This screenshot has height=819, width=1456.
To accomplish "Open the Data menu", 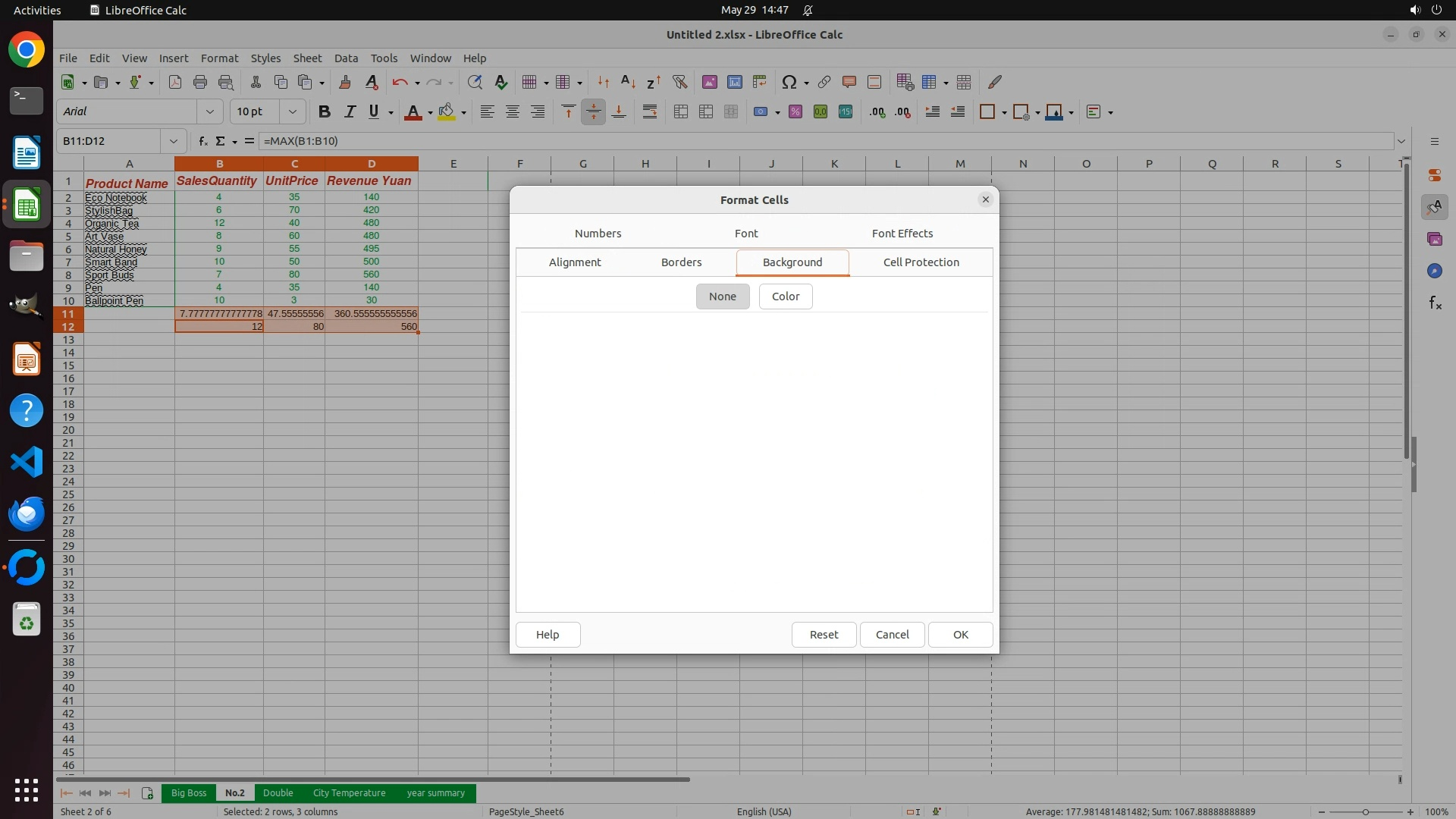I will pyautogui.click(x=346, y=58).
